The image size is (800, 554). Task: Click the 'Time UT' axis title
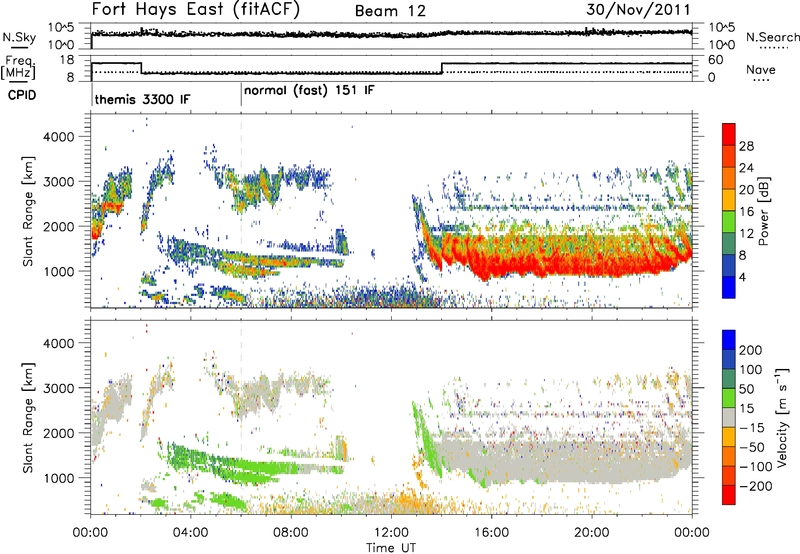(391, 548)
